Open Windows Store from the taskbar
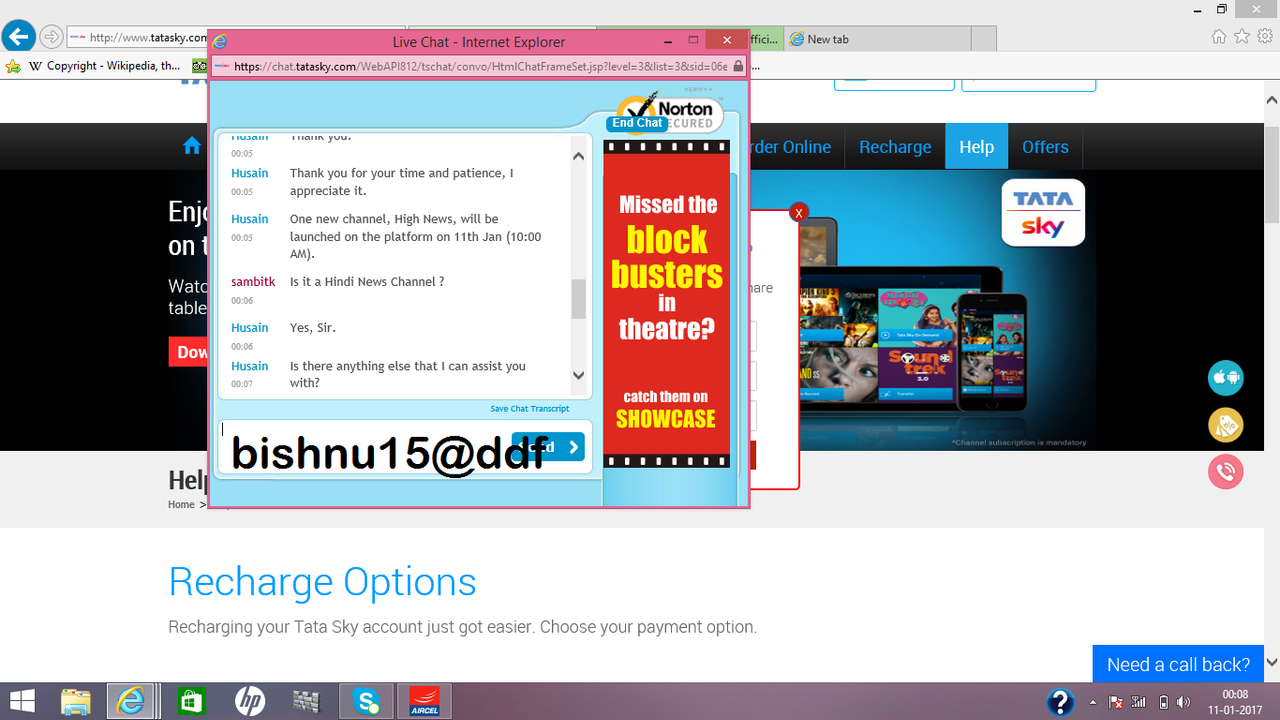The height and width of the screenshot is (720, 1280). [190, 701]
